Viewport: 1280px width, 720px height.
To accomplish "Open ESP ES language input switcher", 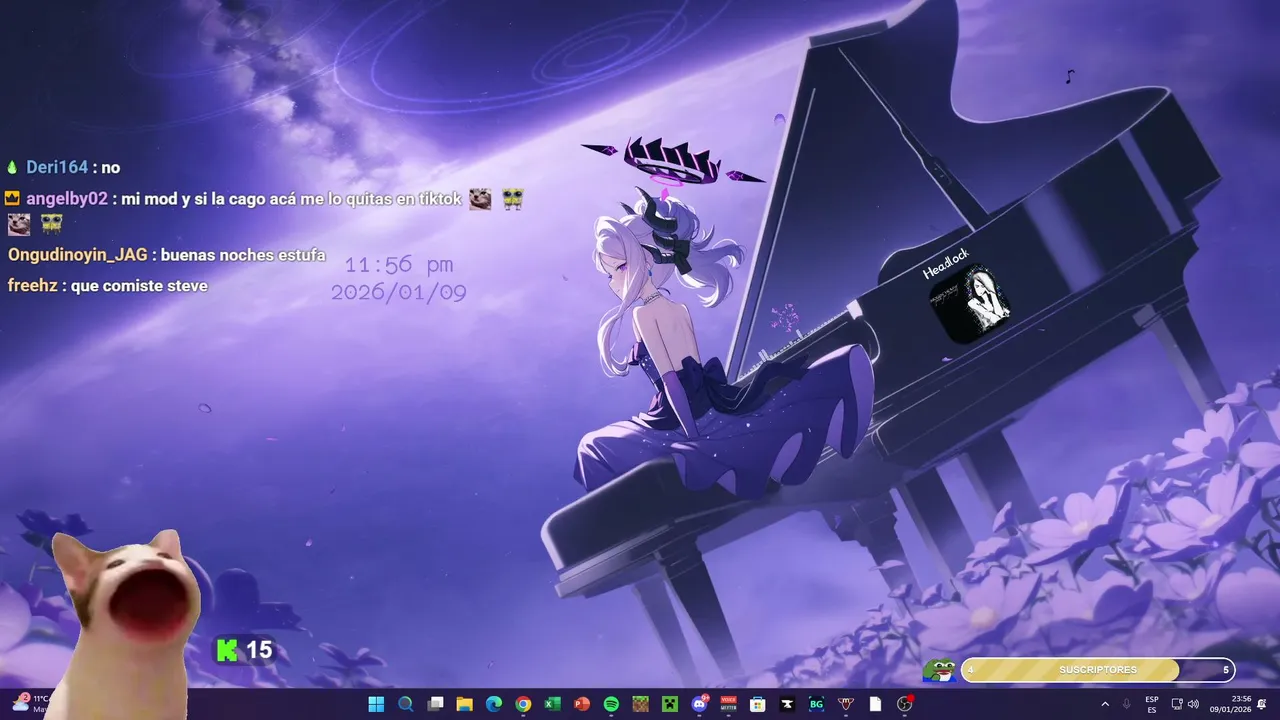I will click(x=1152, y=704).
